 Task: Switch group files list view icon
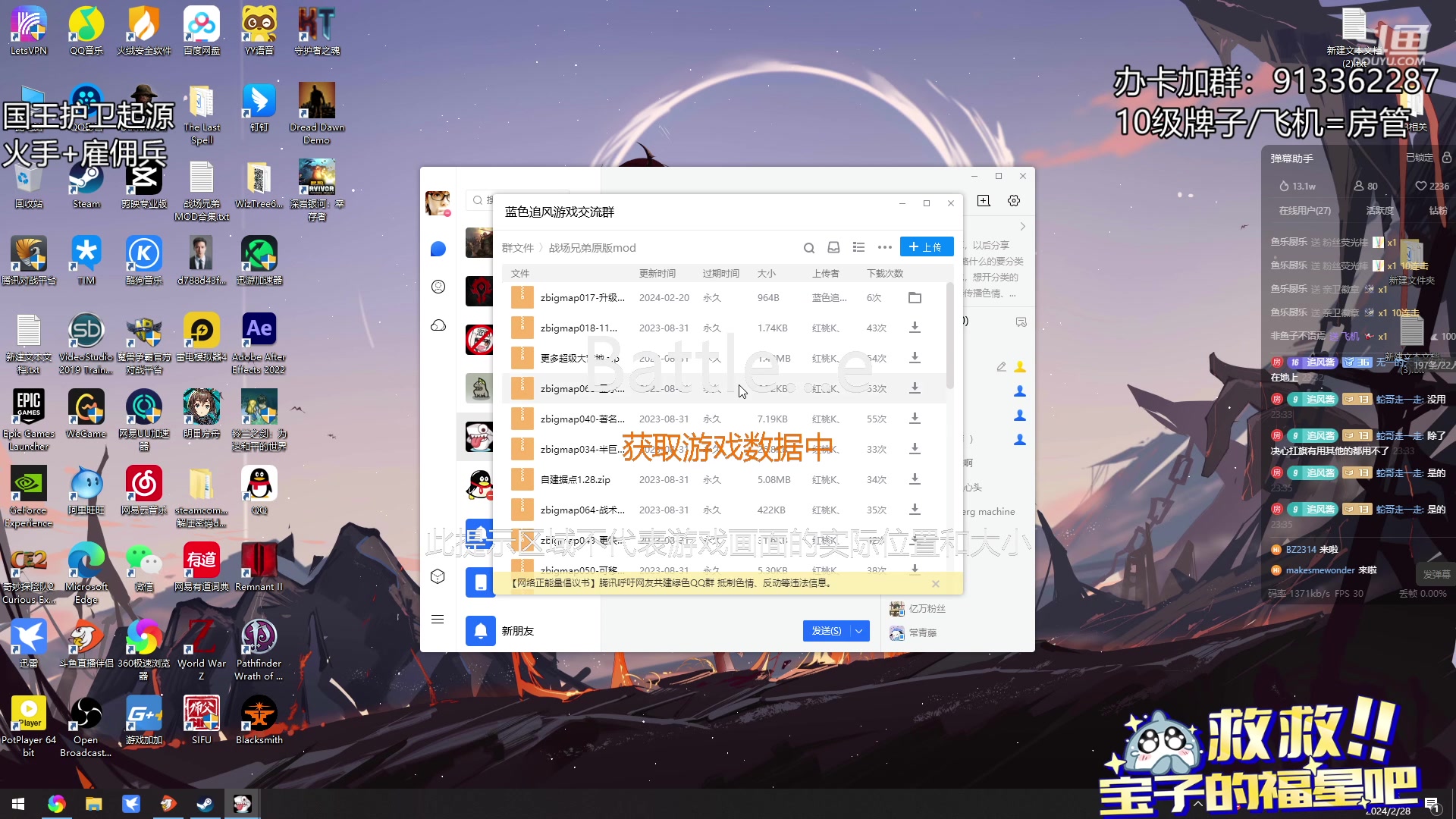[858, 247]
